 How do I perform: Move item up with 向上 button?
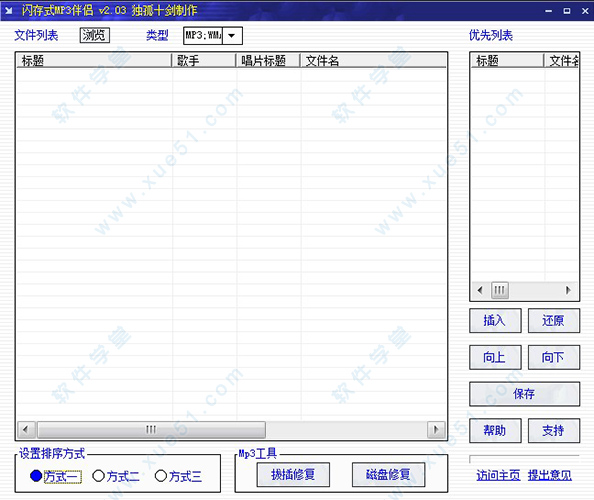[x=495, y=357]
